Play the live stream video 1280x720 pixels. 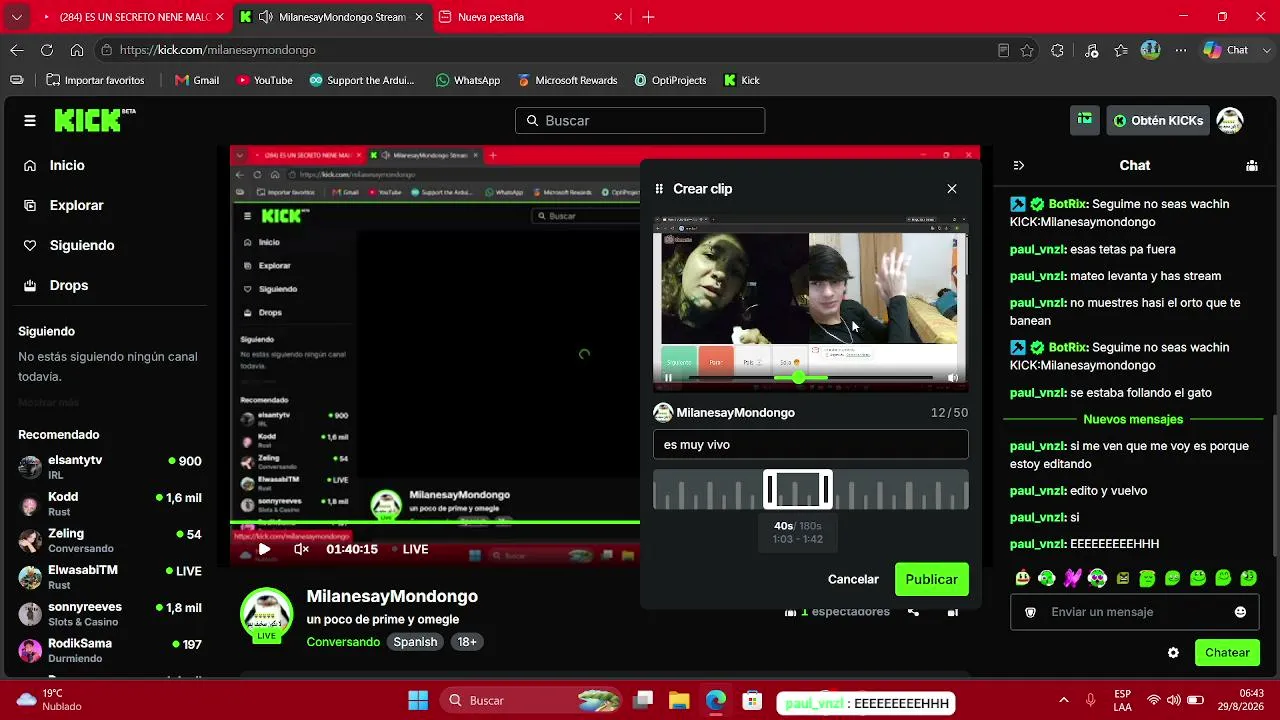[x=264, y=549]
